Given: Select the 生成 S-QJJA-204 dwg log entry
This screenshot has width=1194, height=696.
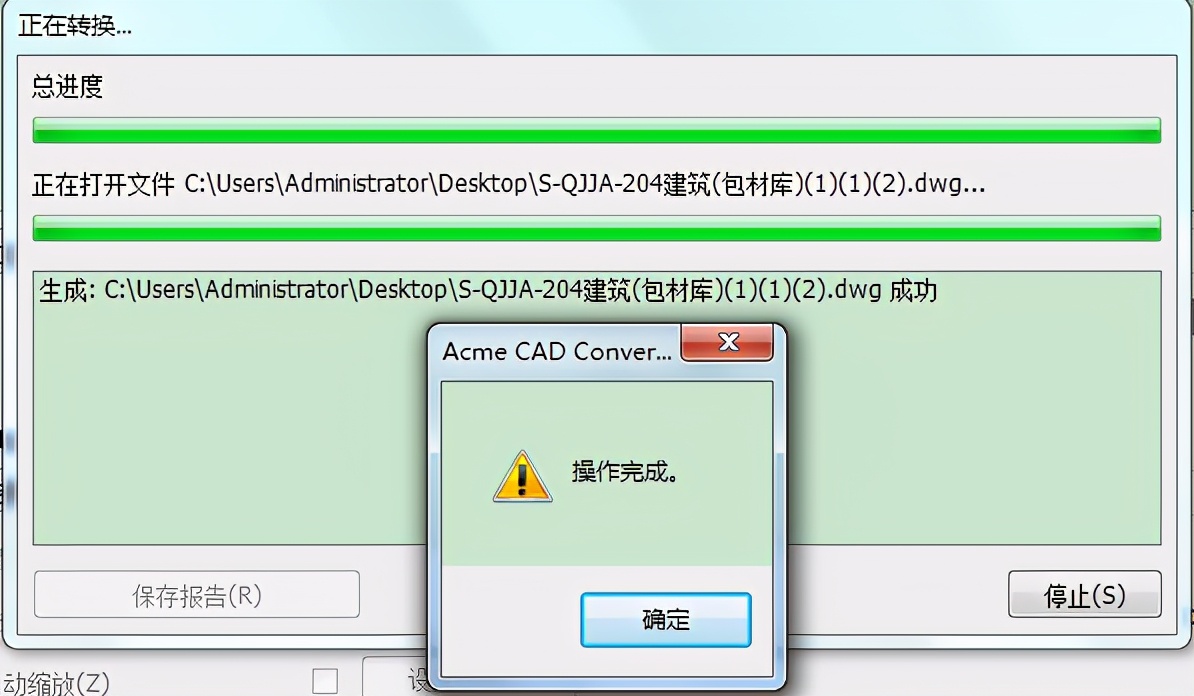Looking at the screenshot, I should click(487, 290).
